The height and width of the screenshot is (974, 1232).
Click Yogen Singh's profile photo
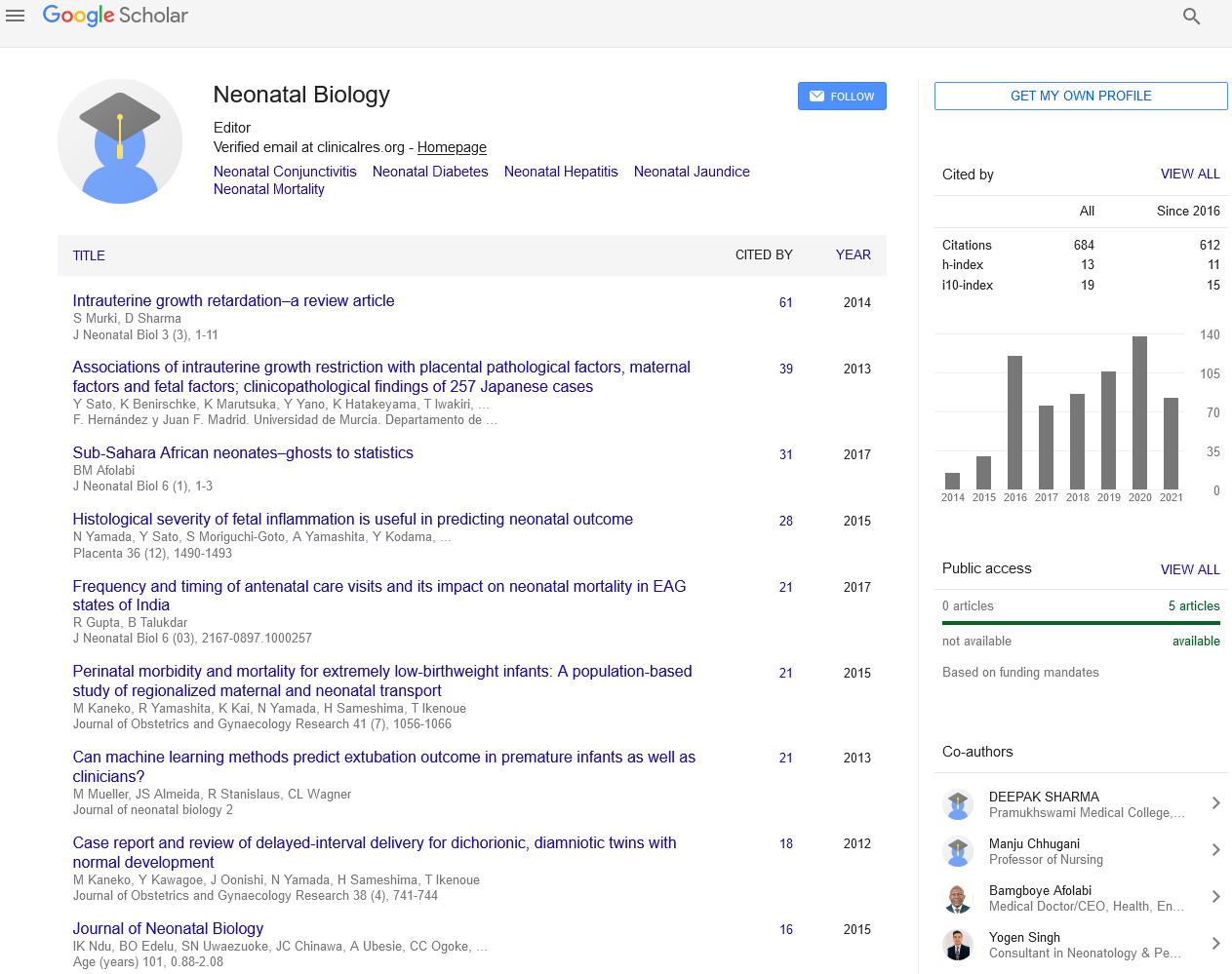958,945
